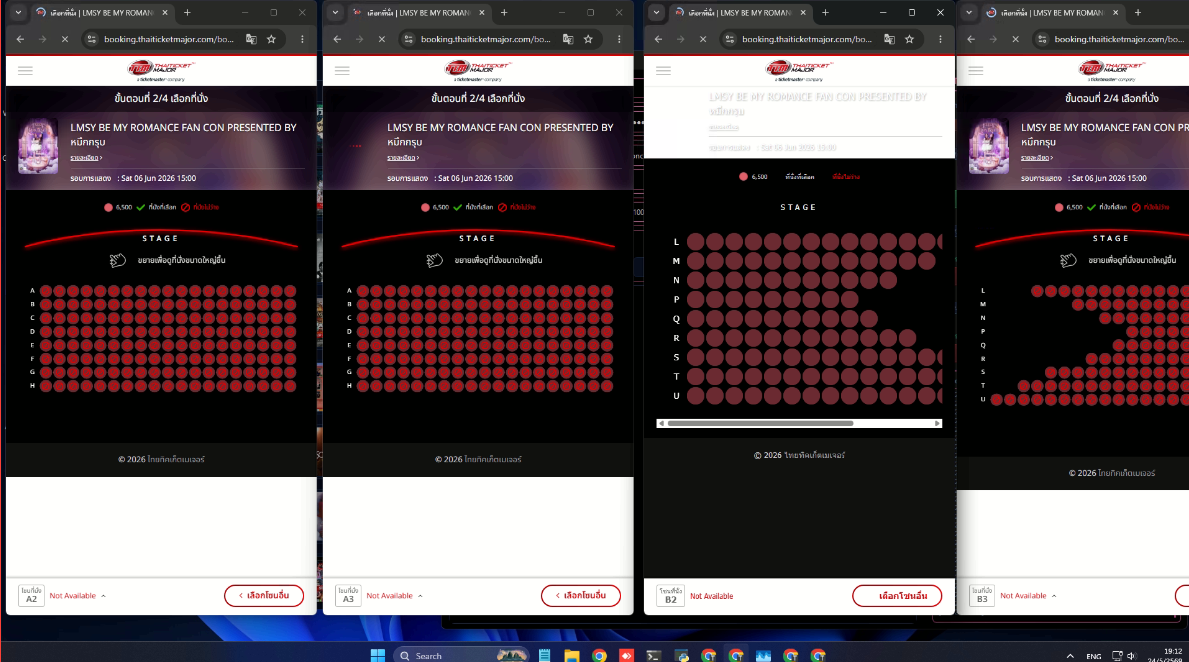Go back in the B3 zone browser window

pyautogui.click(x=971, y=39)
